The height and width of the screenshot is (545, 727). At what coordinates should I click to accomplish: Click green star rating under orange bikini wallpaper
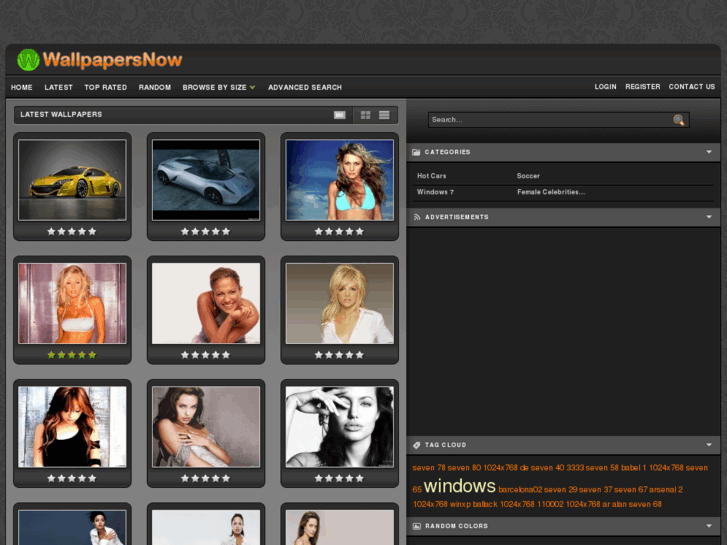click(72, 355)
